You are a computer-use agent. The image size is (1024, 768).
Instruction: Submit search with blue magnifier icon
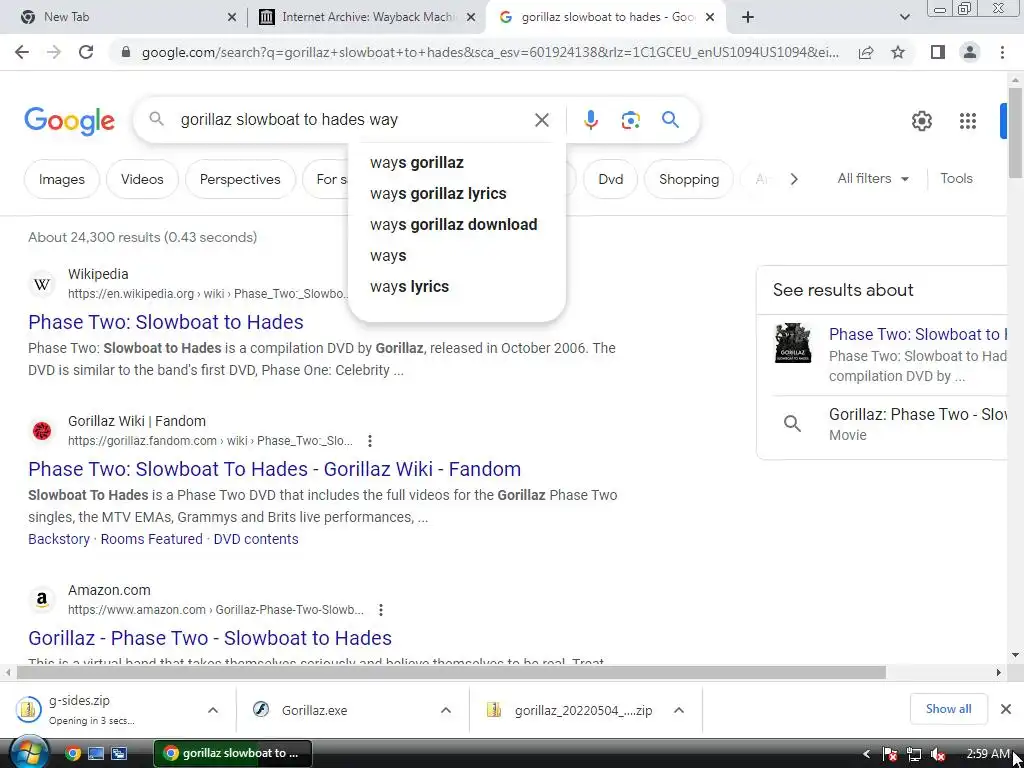click(x=670, y=120)
